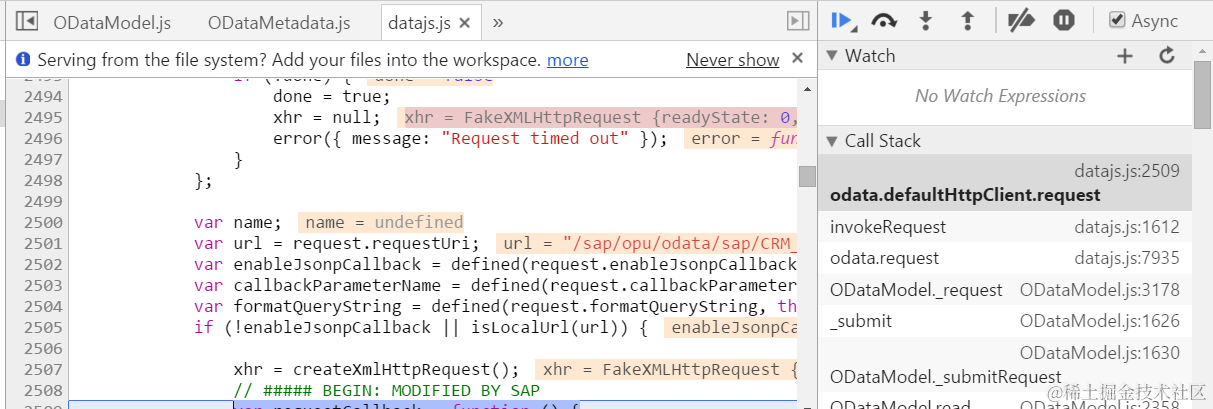The image size is (1213, 409).
Task: Switch to ODataMetadata.js tab
Action: tap(279, 22)
